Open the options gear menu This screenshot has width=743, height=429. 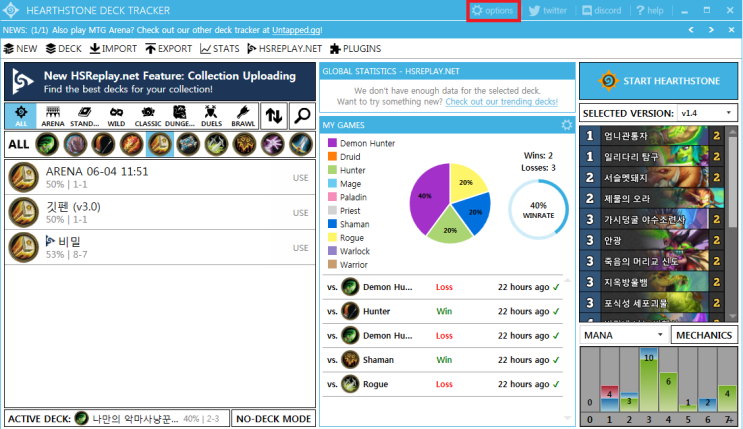493,10
